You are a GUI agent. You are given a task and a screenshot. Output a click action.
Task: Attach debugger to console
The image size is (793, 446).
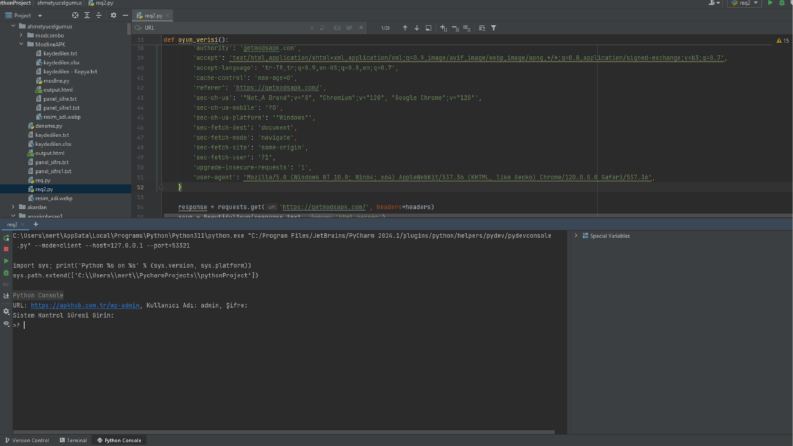pos(6,273)
